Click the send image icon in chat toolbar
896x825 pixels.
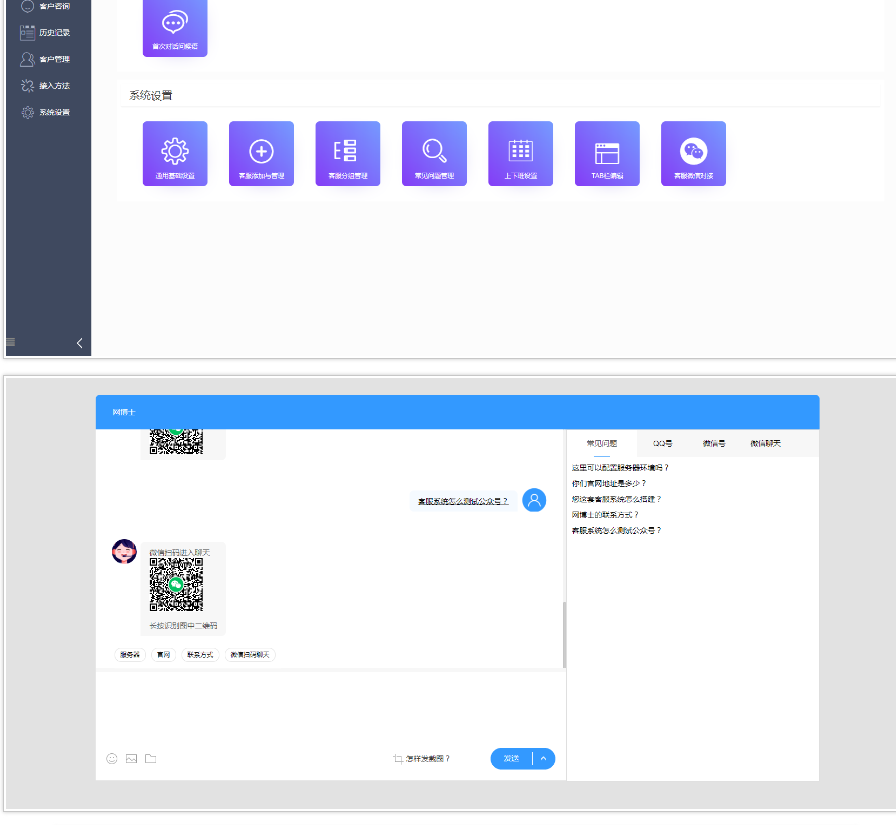131,759
